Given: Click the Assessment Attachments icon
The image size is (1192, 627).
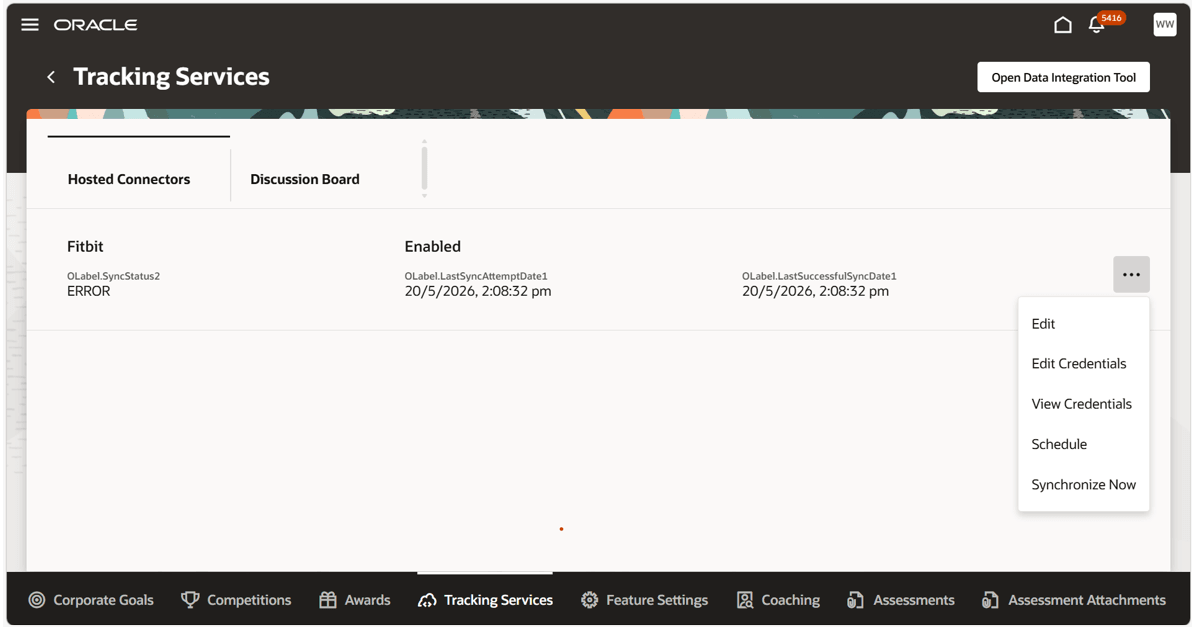Looking at the screenshot, I should click(990, 600).
